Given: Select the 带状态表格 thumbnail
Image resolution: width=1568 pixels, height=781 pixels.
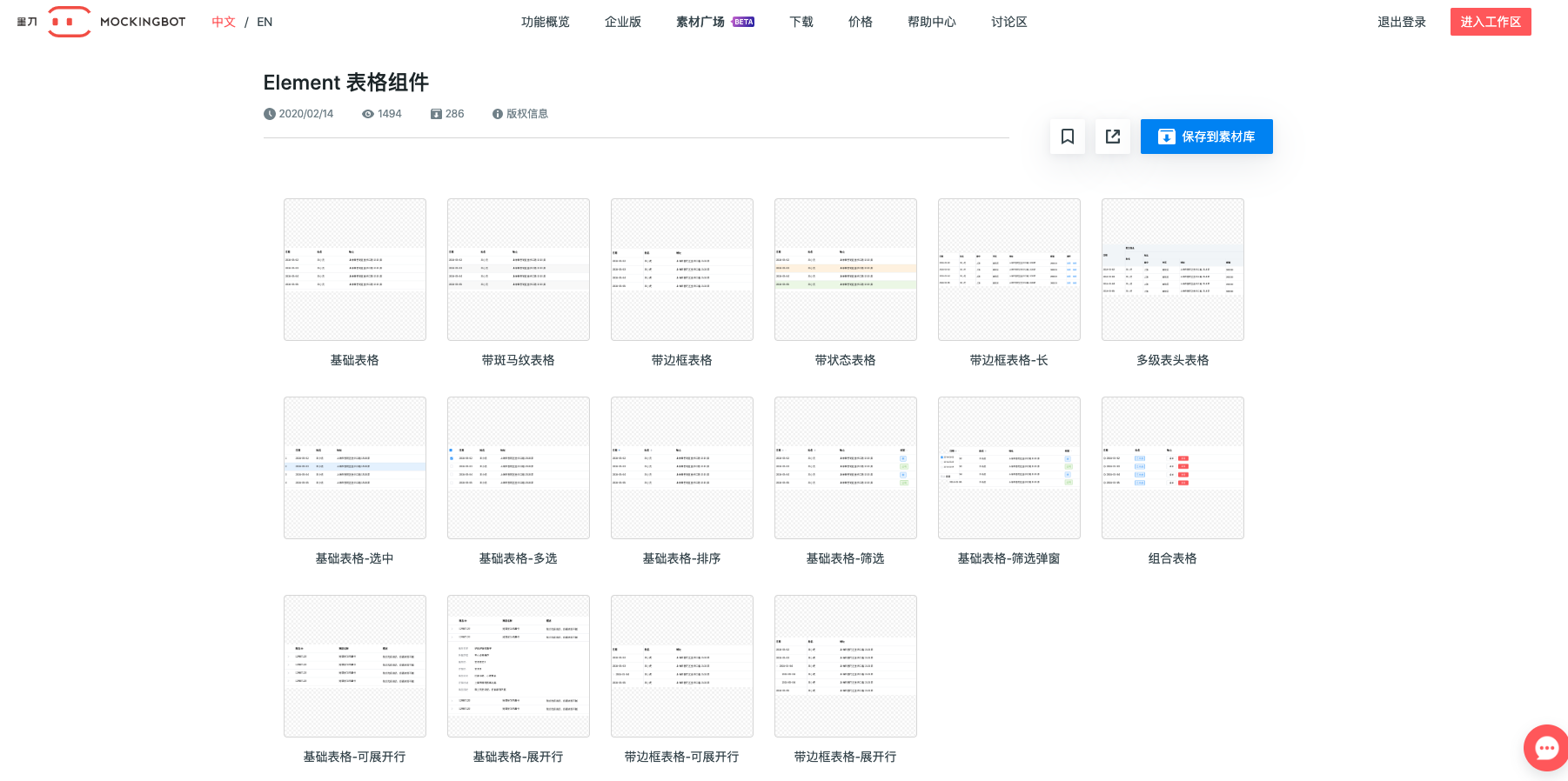Looking at the screenshot, I should (x=846, y=270).
